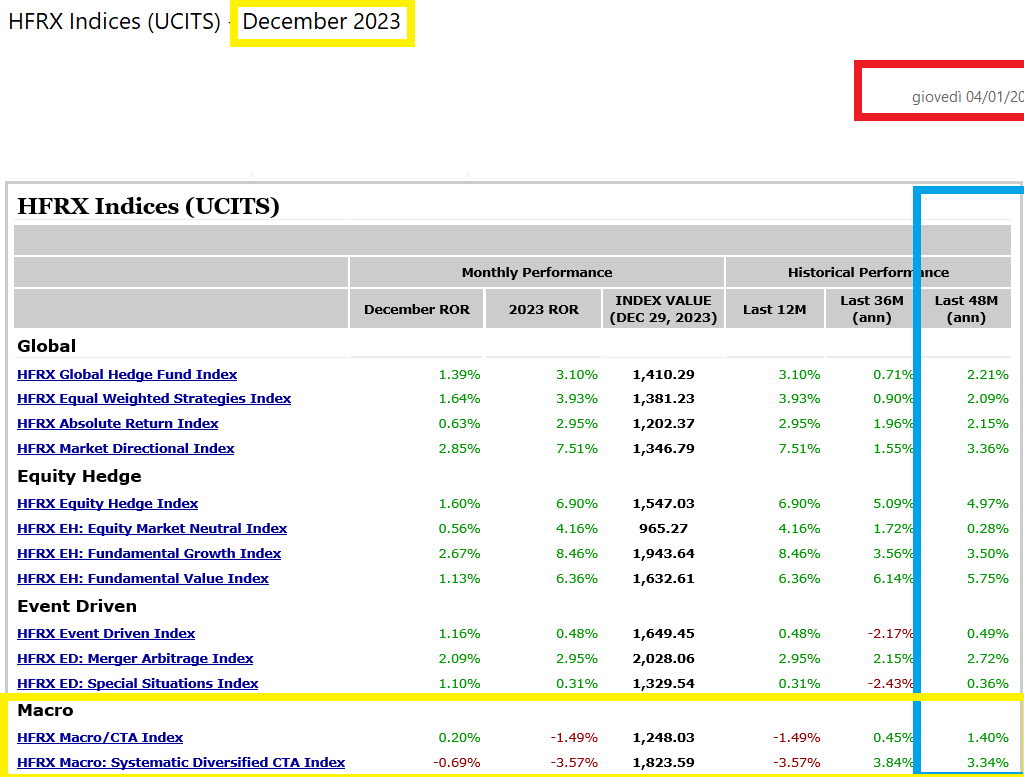Click index value 1,649.45
The height and width of the screenshot is (777, 1024).
[x=663, y=634]
